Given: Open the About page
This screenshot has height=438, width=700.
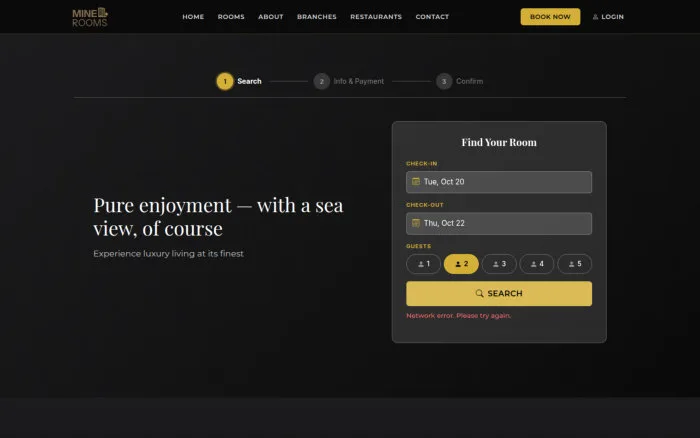Looking at the screenshot, I should coord(271,17).
